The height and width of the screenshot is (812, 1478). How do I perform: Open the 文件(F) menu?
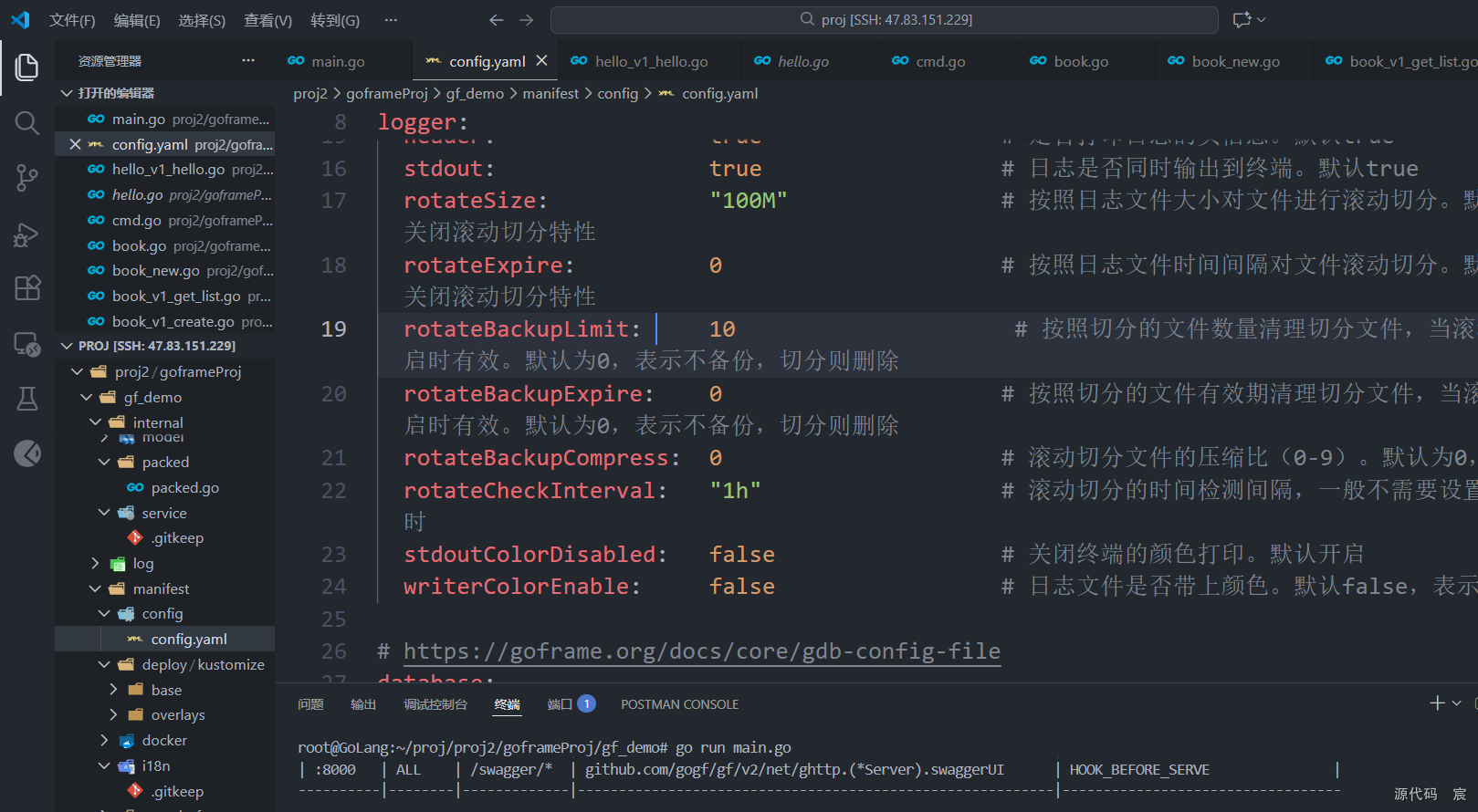[x=72, y=20]
